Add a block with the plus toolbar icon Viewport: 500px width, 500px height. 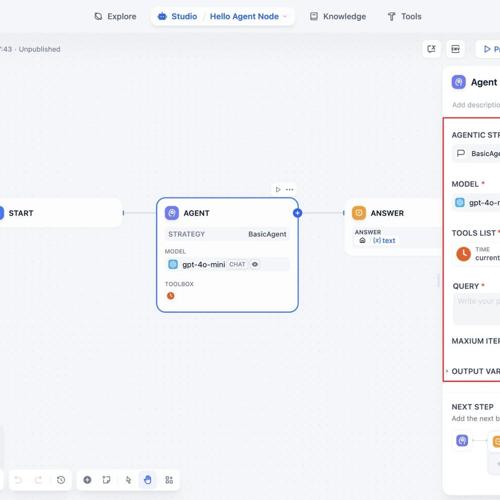tap(87, 480)
